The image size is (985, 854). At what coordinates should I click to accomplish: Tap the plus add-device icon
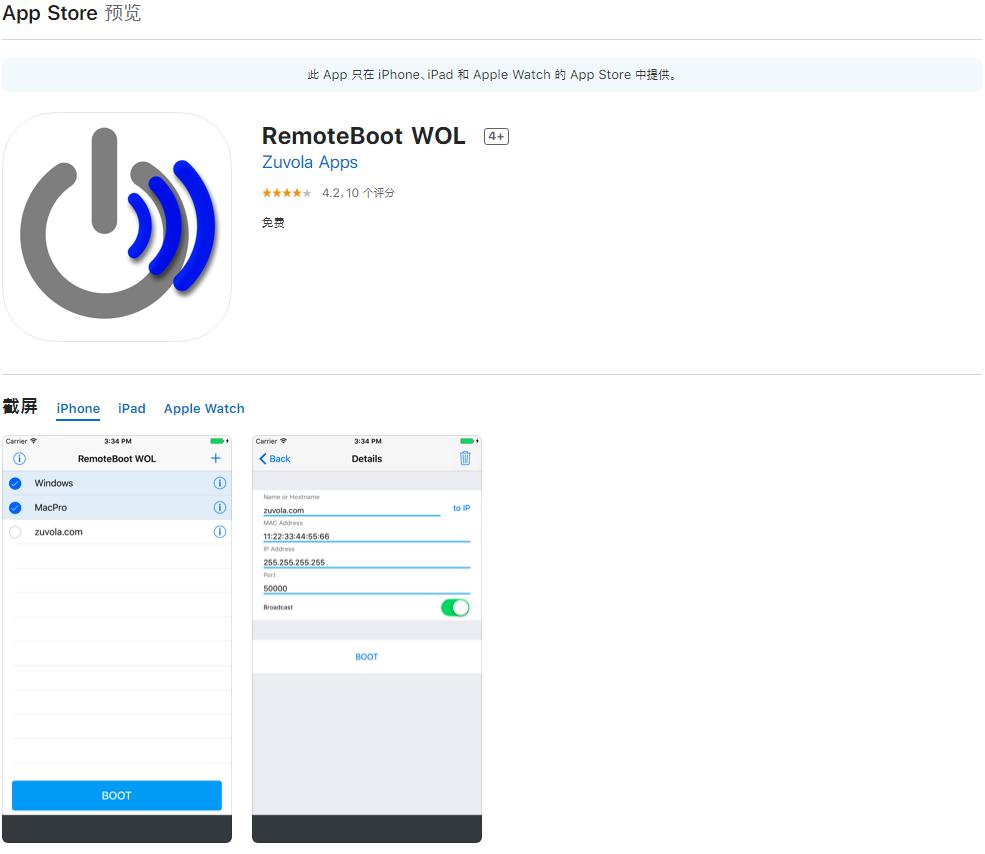pos(215,458)
